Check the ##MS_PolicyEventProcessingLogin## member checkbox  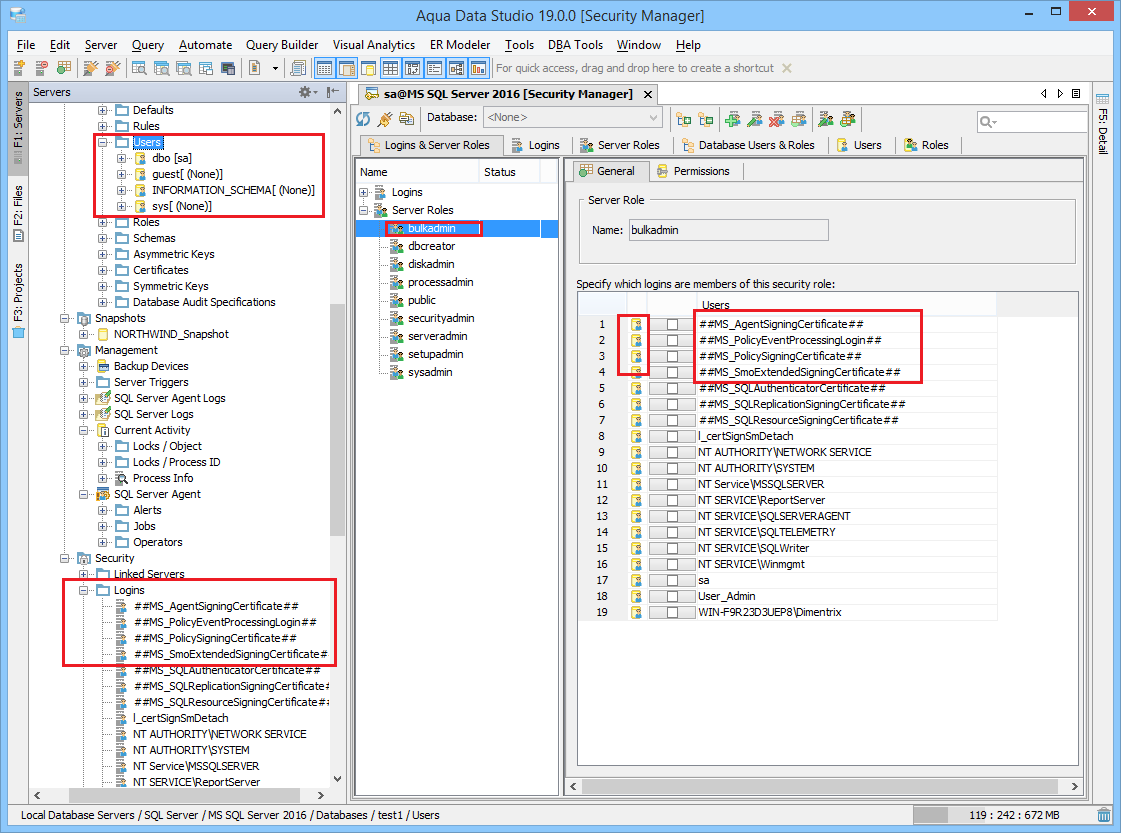pyautogui.click(x=672, y=340)
